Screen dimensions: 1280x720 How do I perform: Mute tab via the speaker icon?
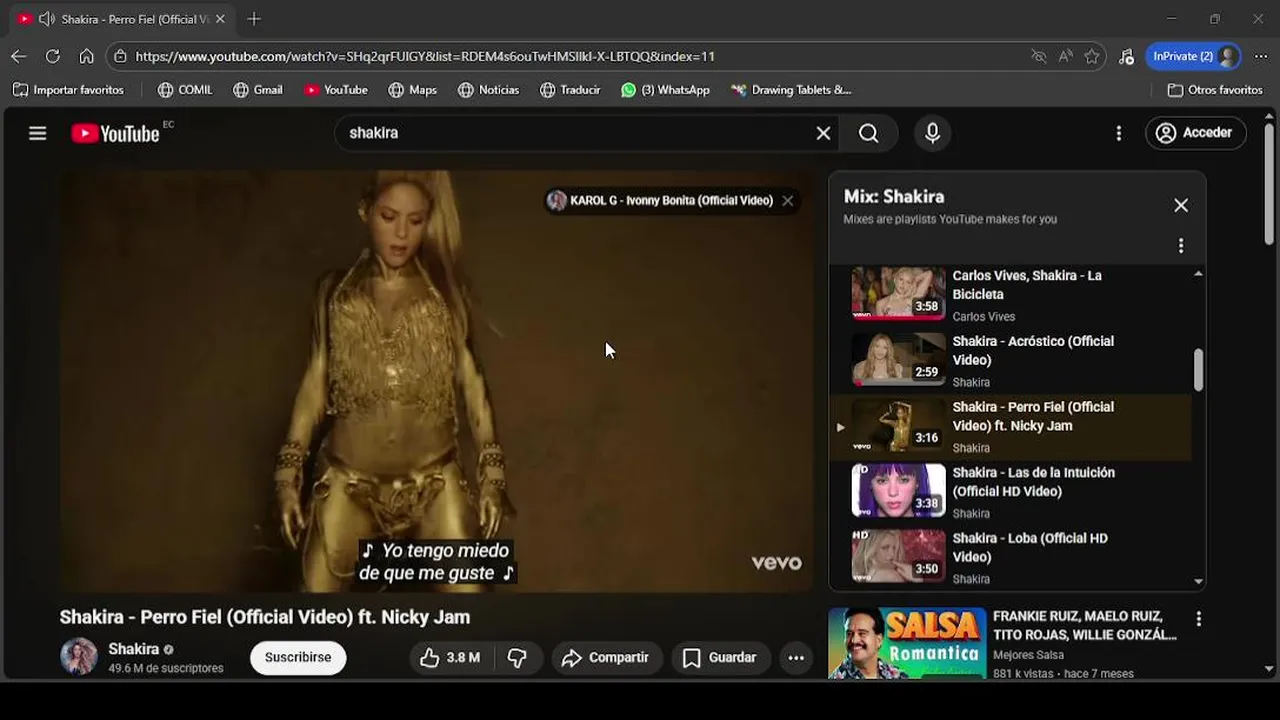pos(47,19)
